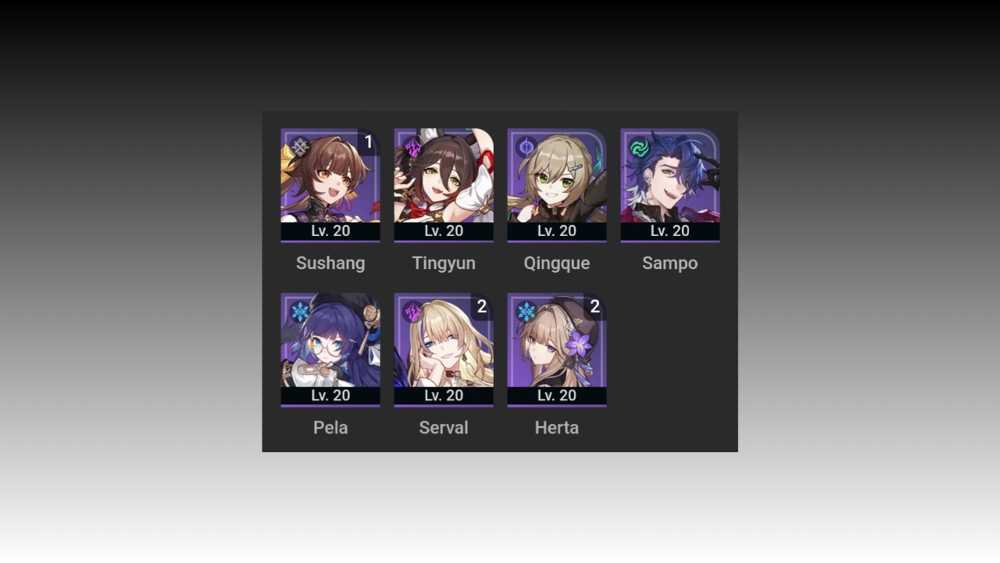Click the Ice element icon on Herta's card
This screenshot has height=563, width=1000.
pos(526,312)
